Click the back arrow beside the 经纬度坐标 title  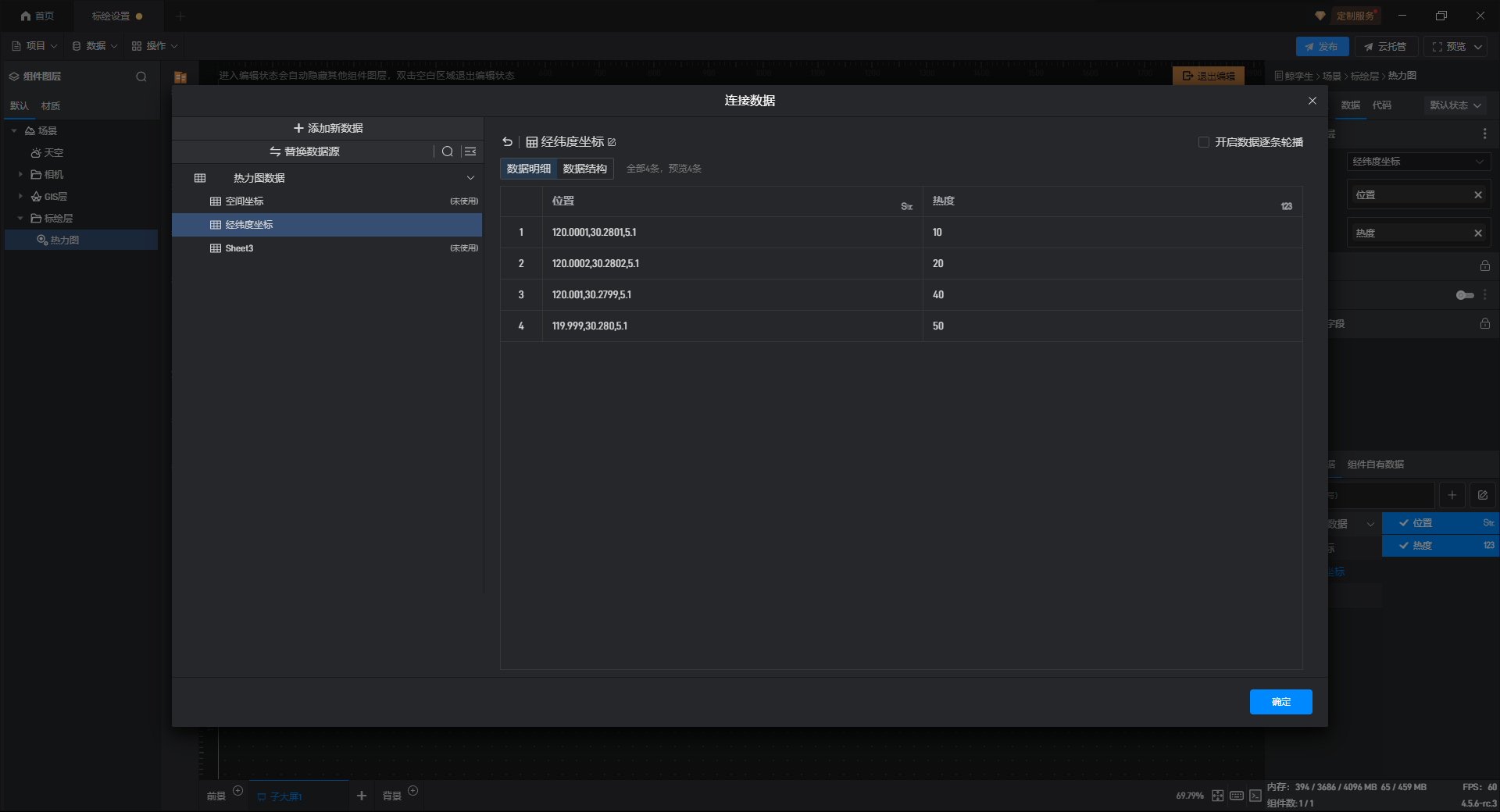508,142
